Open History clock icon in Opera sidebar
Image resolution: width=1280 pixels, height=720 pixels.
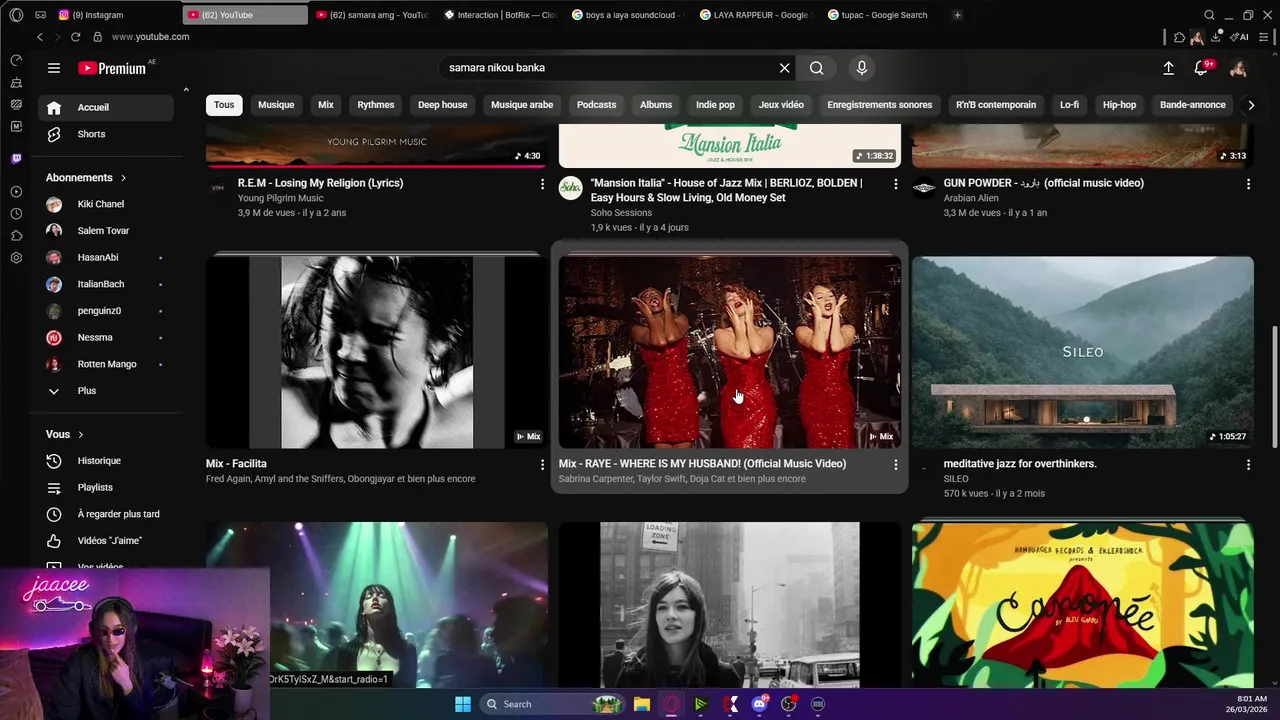16,213
